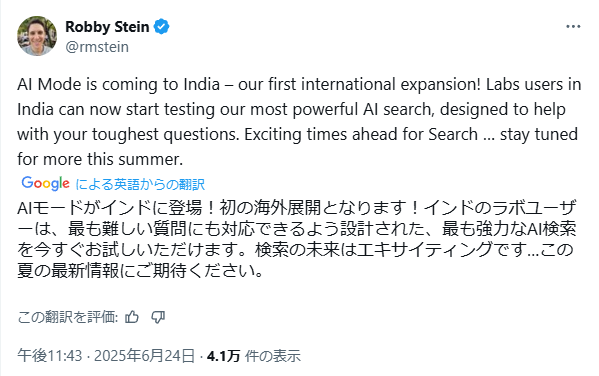Click the 午後11:43 post timestamp
This screenshot has height=376, width=599.
click(50, 356)
